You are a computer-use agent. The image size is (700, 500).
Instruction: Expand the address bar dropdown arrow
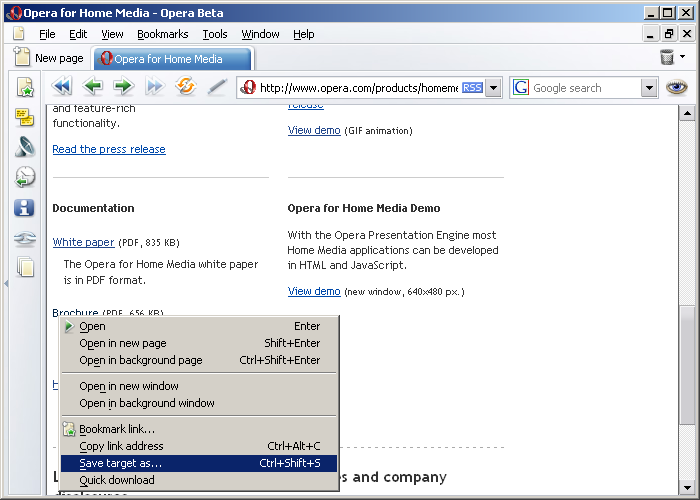[493, 88]
